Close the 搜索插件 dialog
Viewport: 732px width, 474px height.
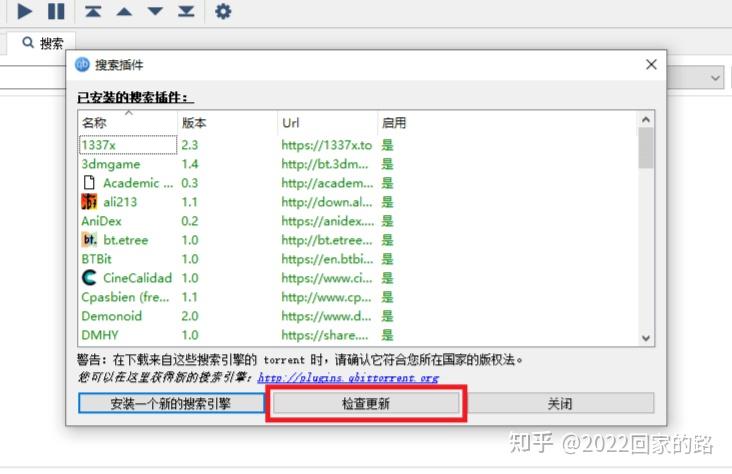click(x=651, y=64)
